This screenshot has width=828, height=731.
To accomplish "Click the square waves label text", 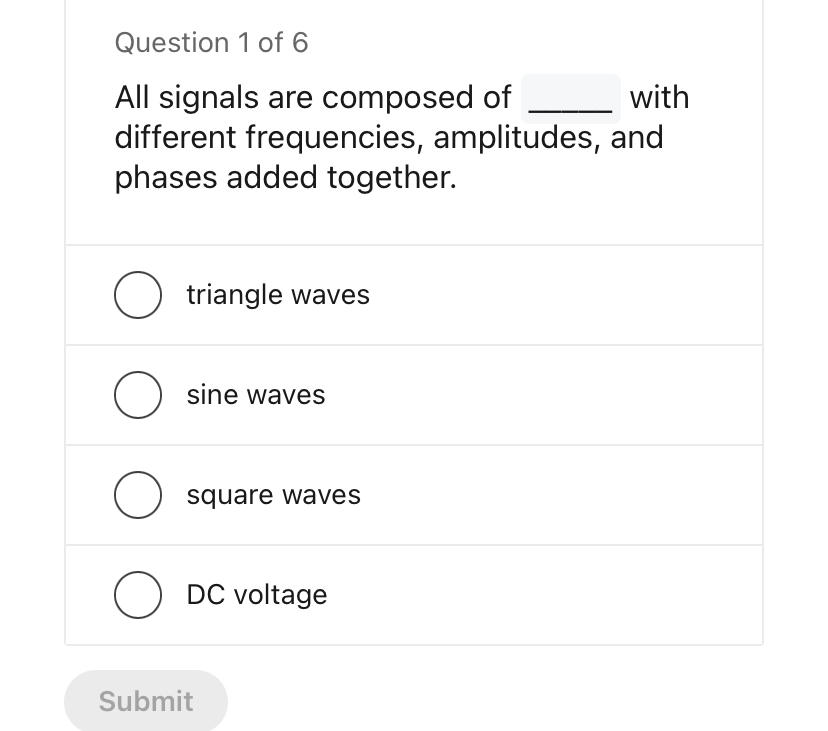I will click(x=272, y=495).
